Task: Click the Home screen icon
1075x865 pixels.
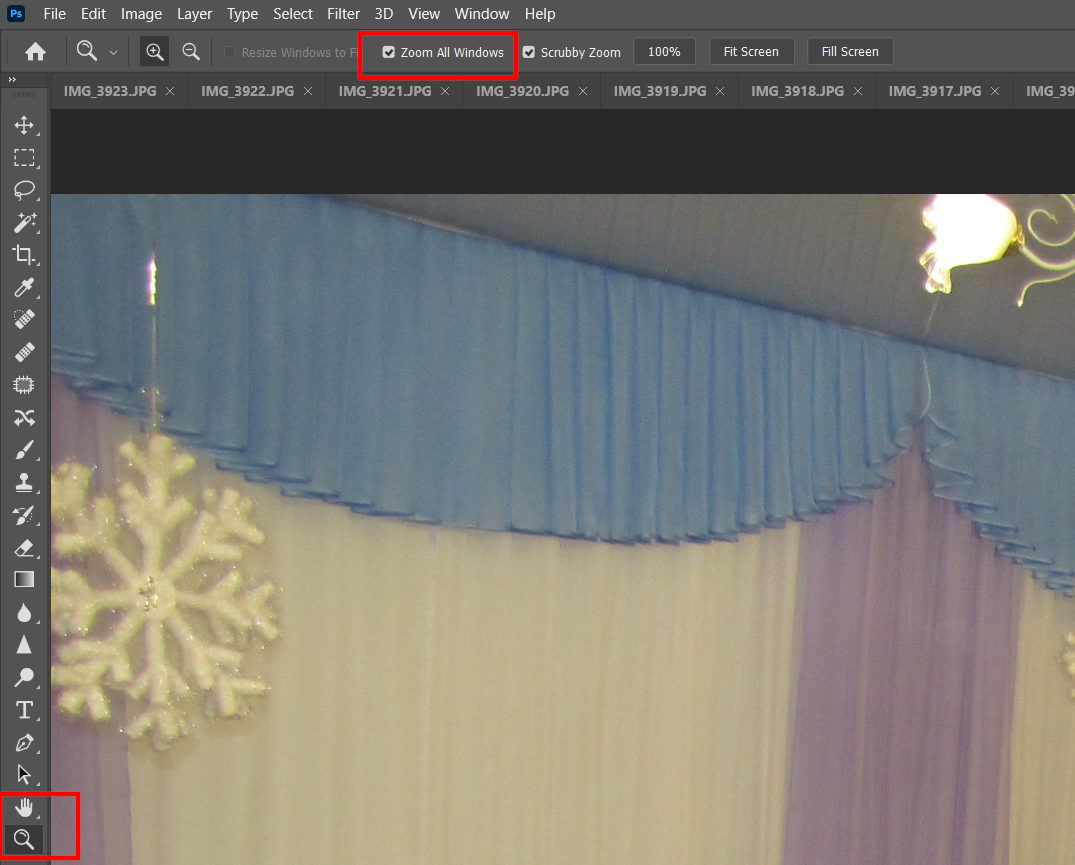Action: click(35, 51)
